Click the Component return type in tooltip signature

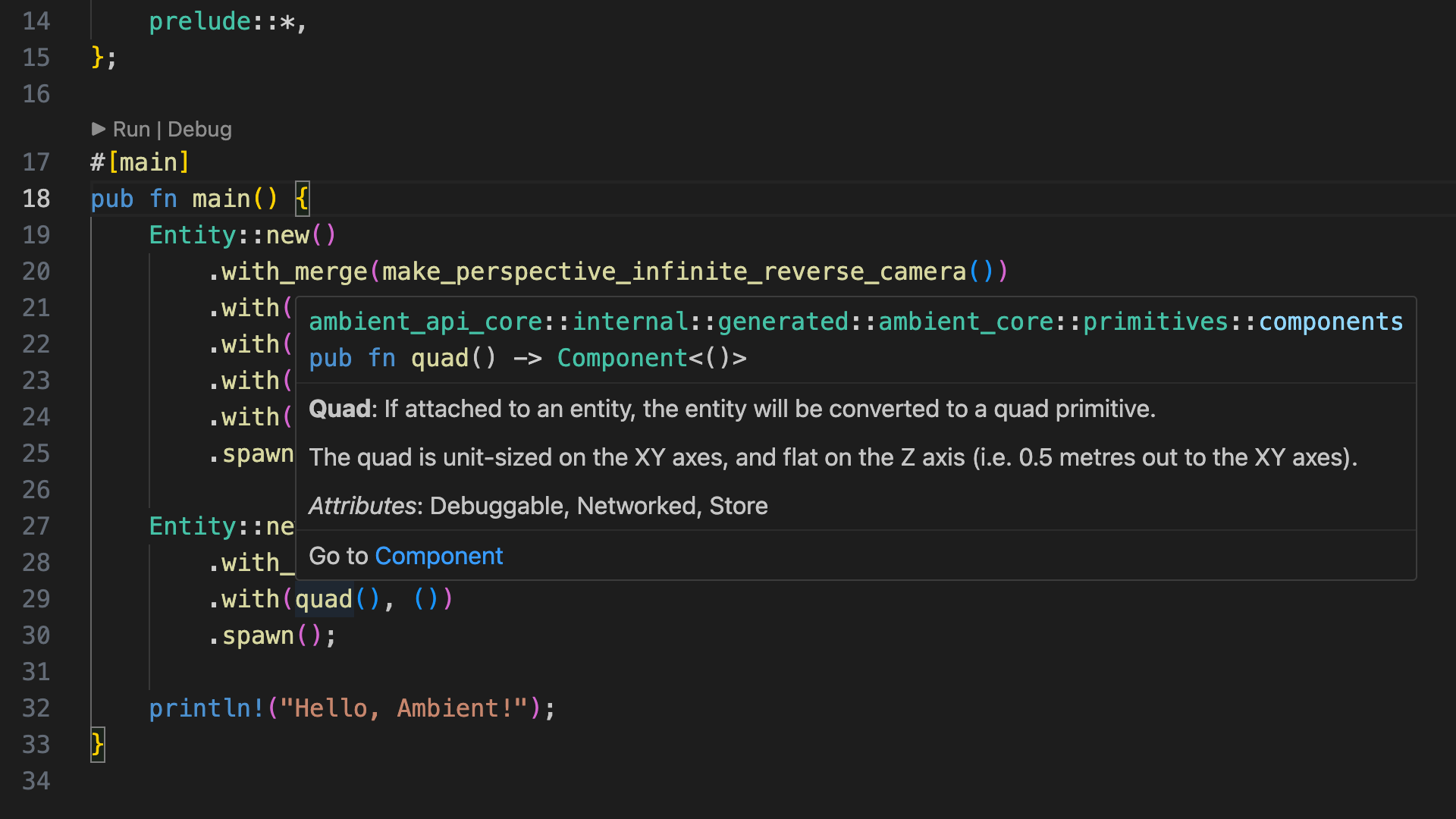point(622,358)
